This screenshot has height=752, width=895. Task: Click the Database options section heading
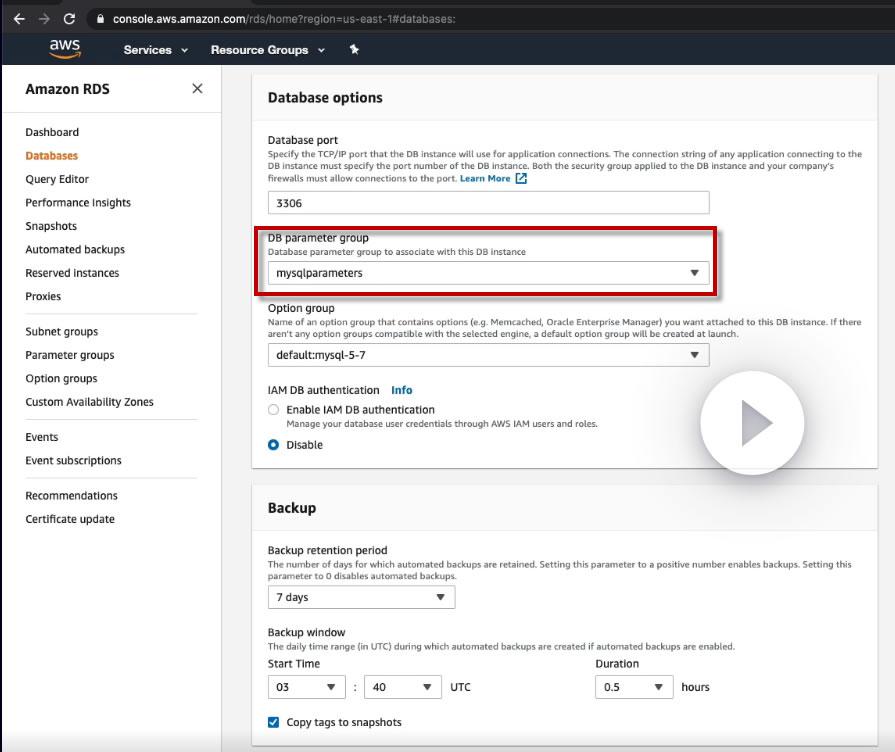point(325,98)
